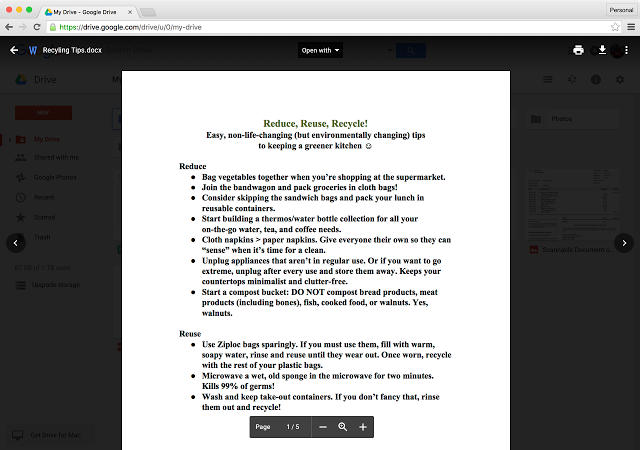The width and height of the screenshot is (640, 450).
Task: Click the magnifier reset zoom icon
Action: click(342, 427)
